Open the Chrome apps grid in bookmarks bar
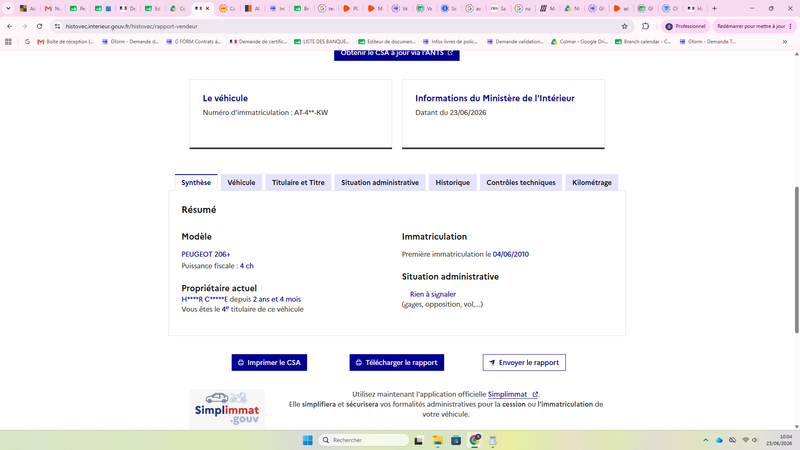This screenshot has width=800, height=450. point(8,42)
